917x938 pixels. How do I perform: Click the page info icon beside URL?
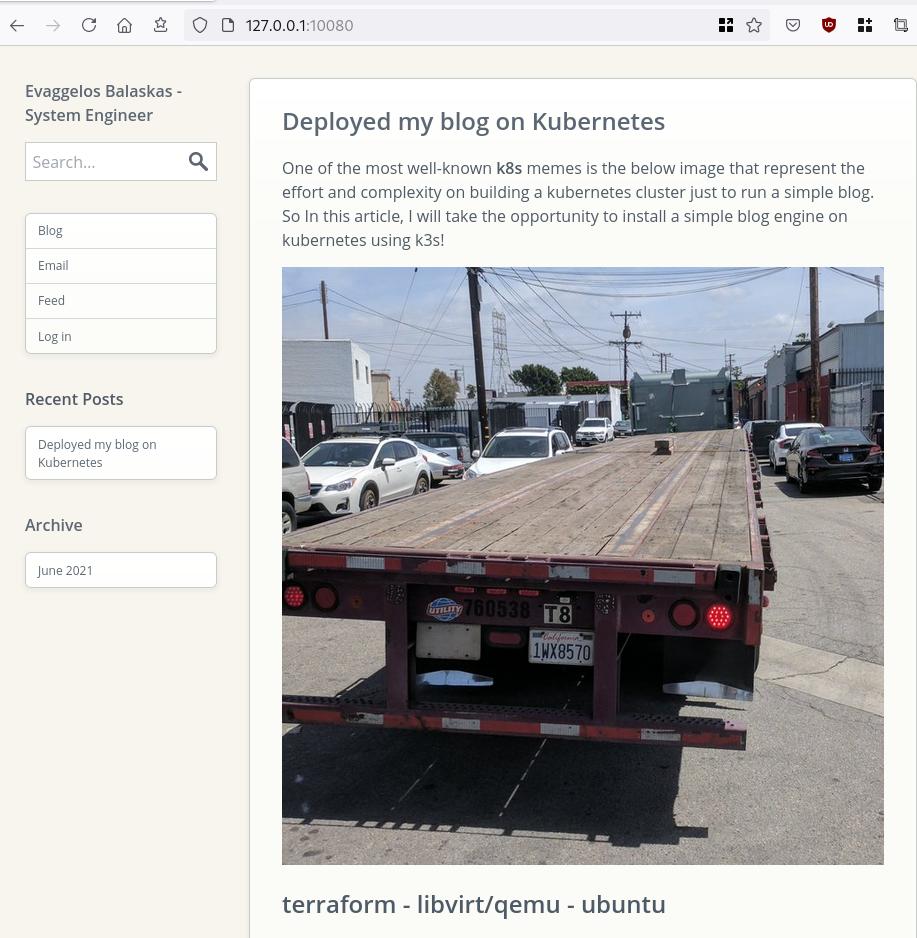pyautogui.click(x=228, y=25)
